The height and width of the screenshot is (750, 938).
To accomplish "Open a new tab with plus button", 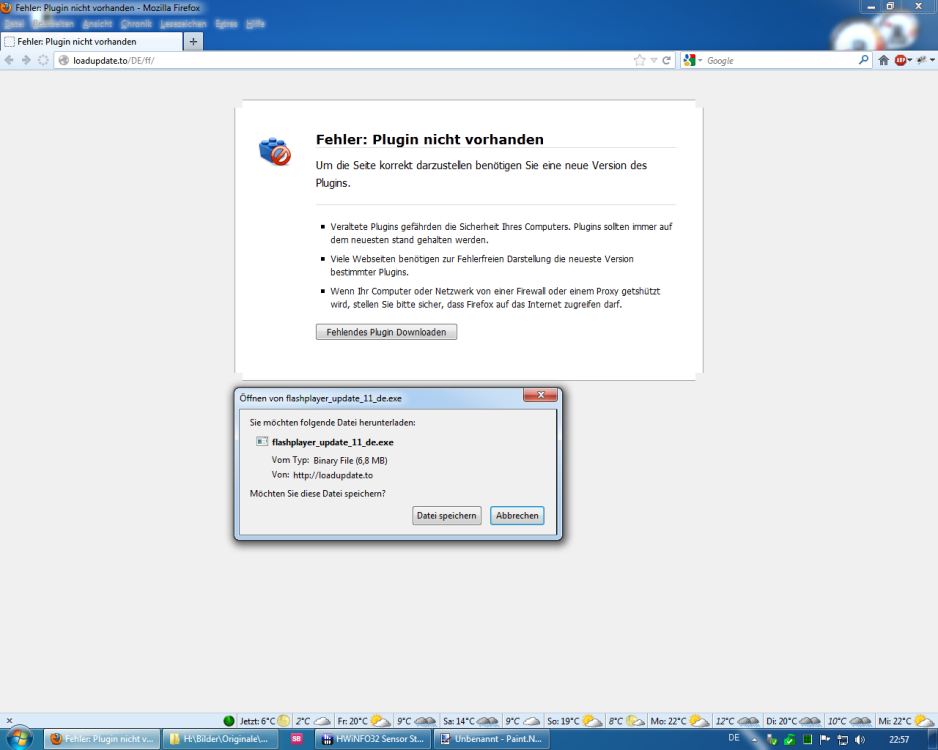I will pos(193,41).
